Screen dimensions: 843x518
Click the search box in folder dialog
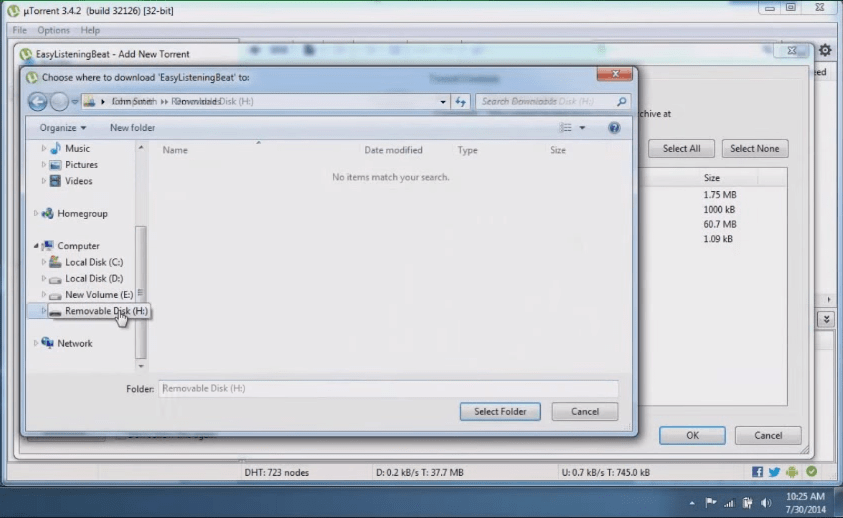point(546,101)
